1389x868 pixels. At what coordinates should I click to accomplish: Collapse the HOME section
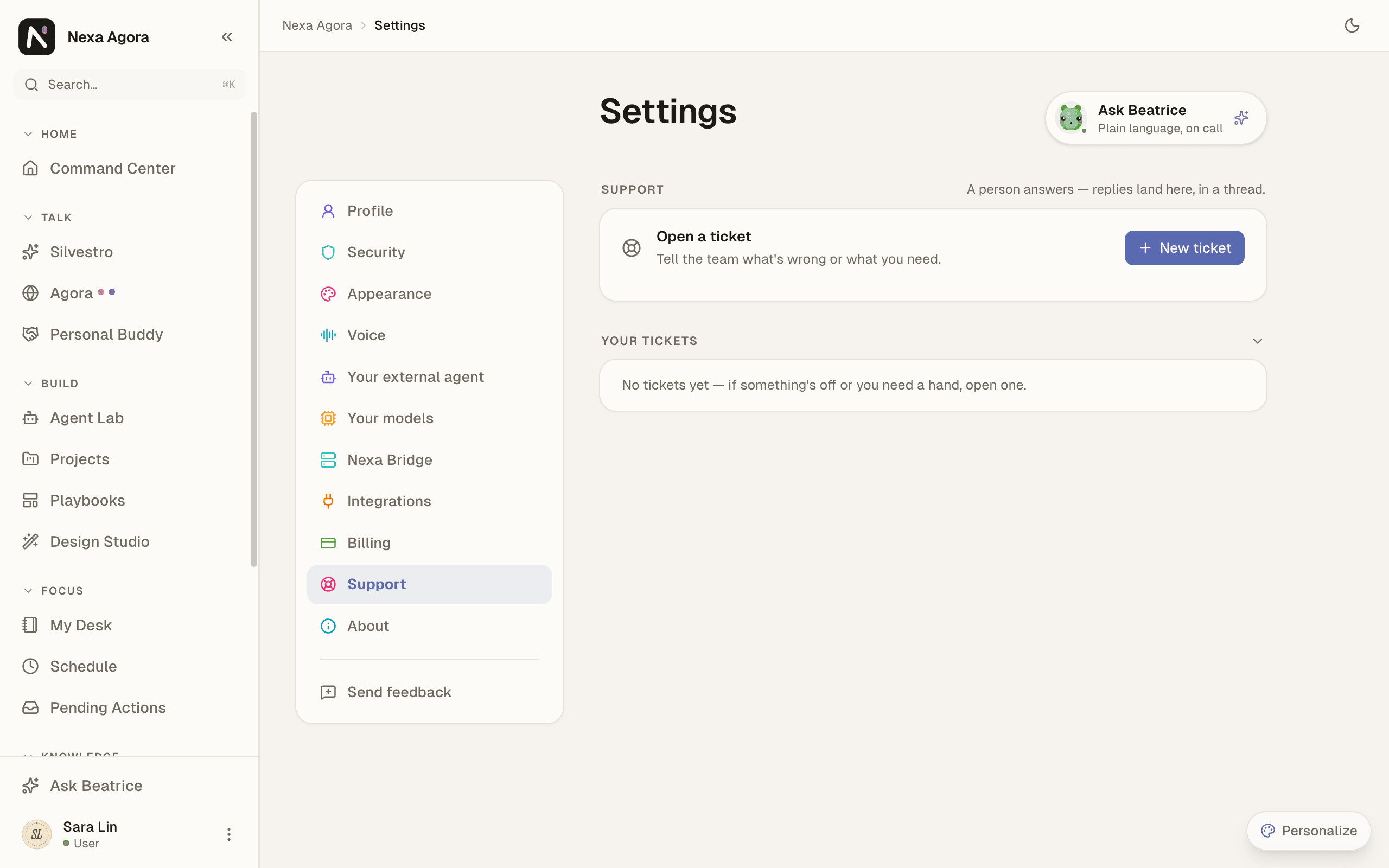(x=28, y=134)
